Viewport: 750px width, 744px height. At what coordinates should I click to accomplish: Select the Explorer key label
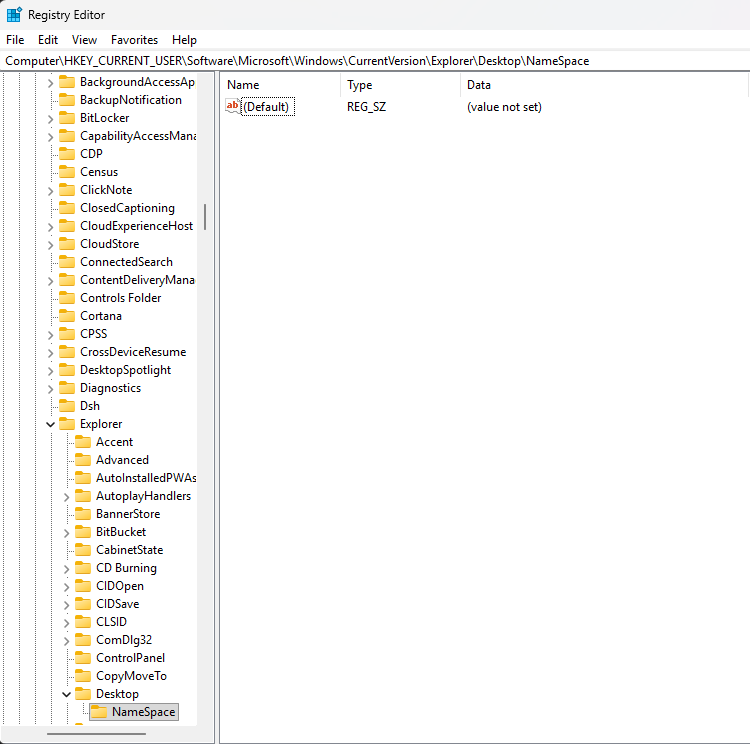coord(101,424)
